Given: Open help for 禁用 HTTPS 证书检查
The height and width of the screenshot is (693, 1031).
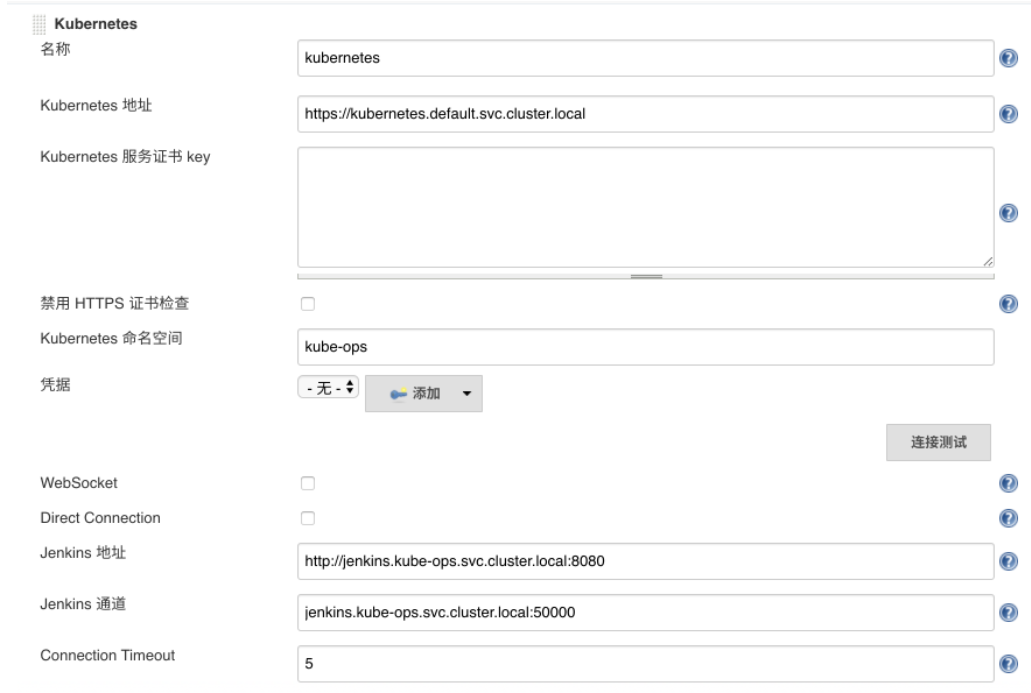Looking at the screenshot, I should point(1008,303).
